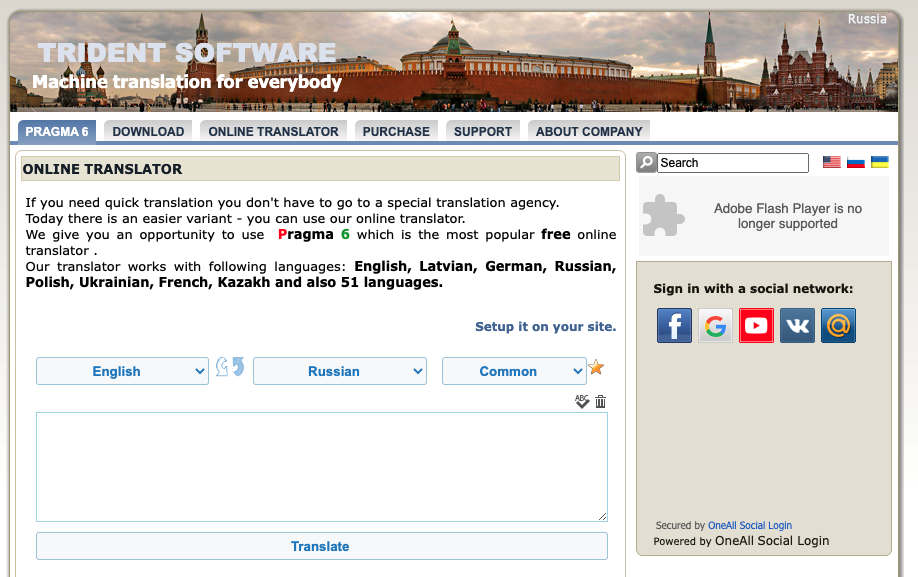Image resolution: width=918 pixels, height=577 pixels.
Task: Focus the Search input field
Action: point(733,163)
